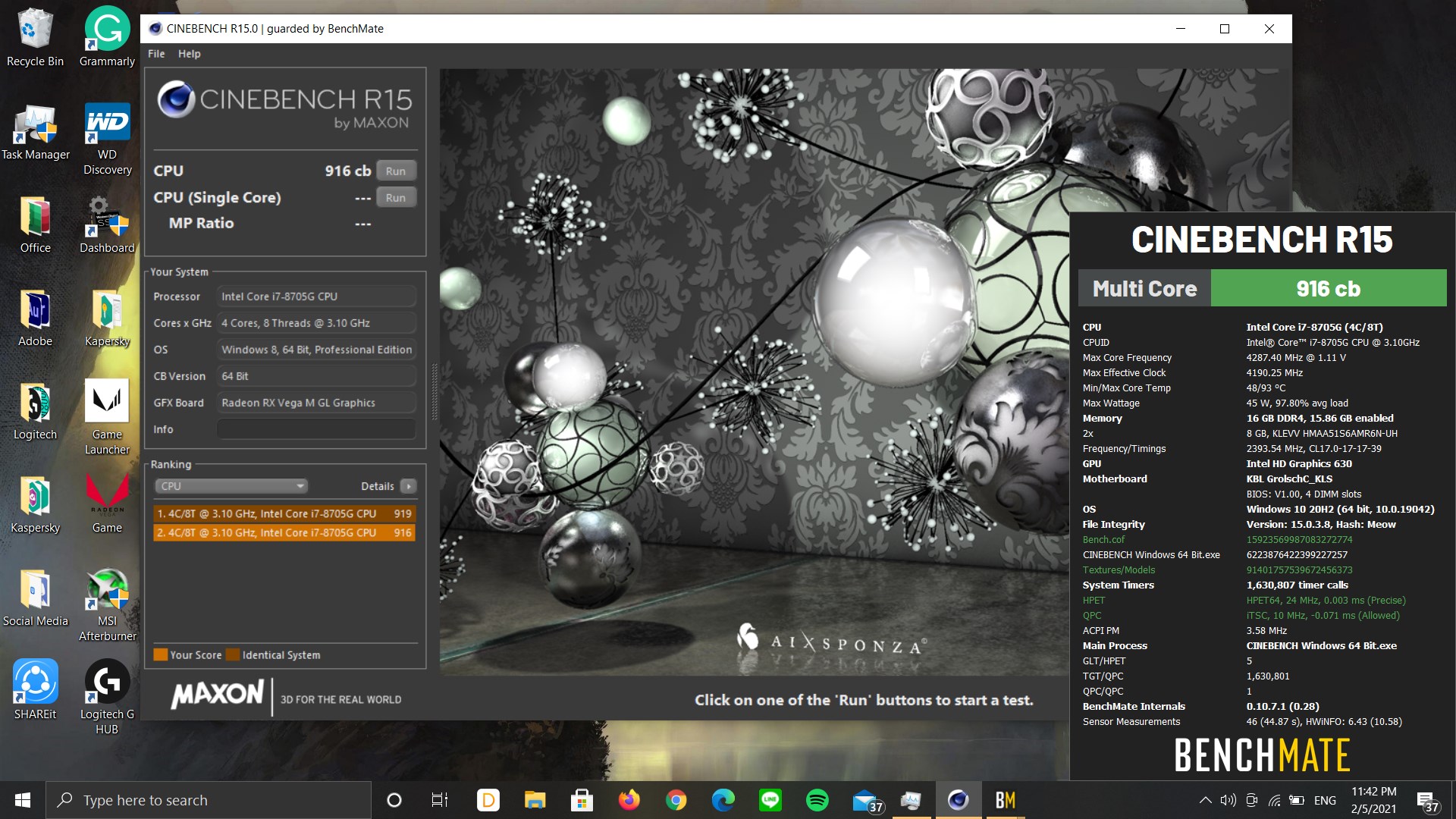
Task: Open the Adobe folder icon
Action: 35,318
